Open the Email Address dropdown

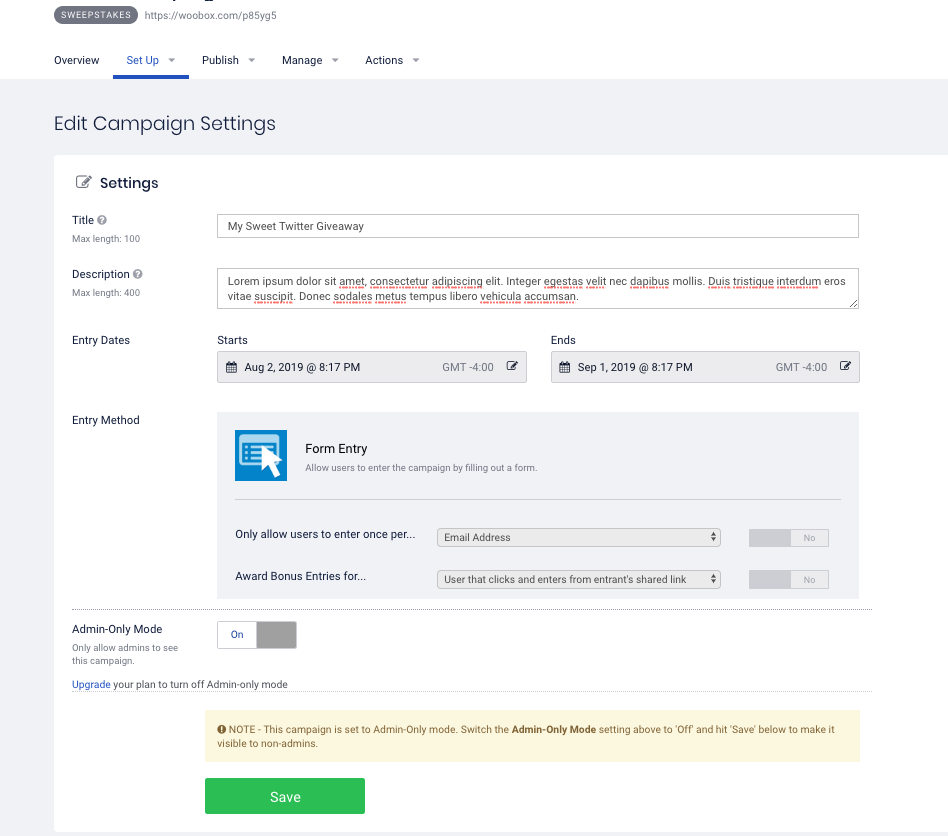click(579, 537)
